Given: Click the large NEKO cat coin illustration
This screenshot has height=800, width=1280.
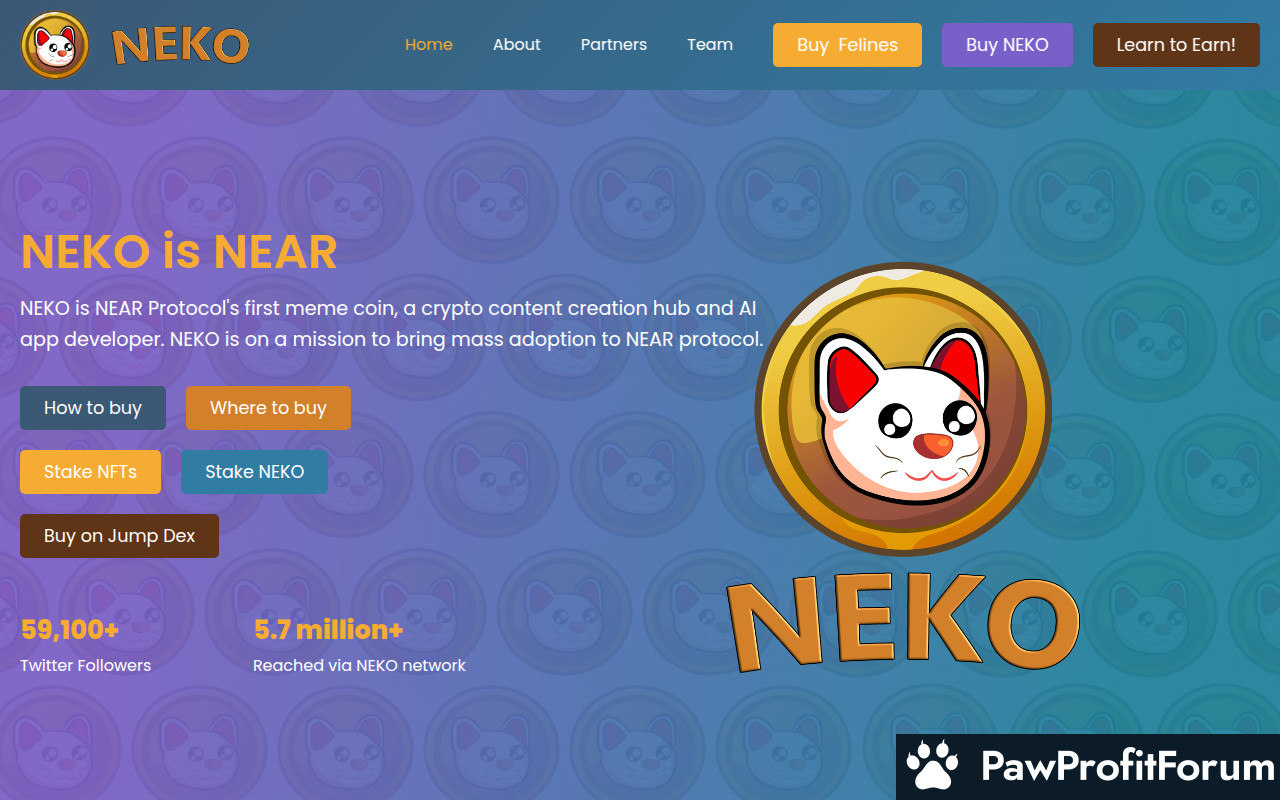Looking at the screenshot, I should point(902,410).
